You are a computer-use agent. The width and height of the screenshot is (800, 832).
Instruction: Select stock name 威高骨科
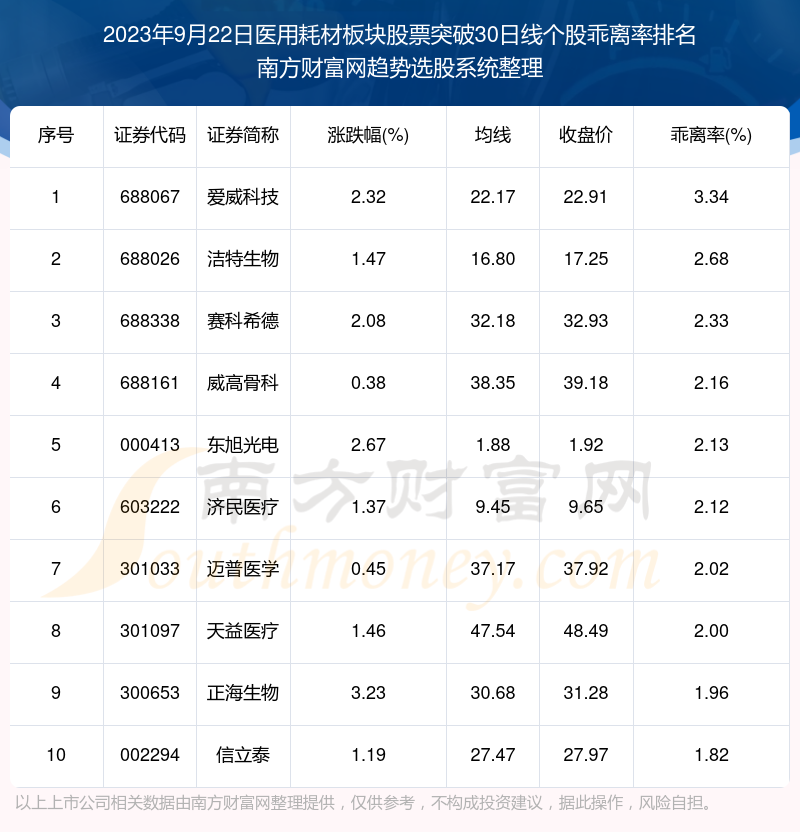(243, 383)
